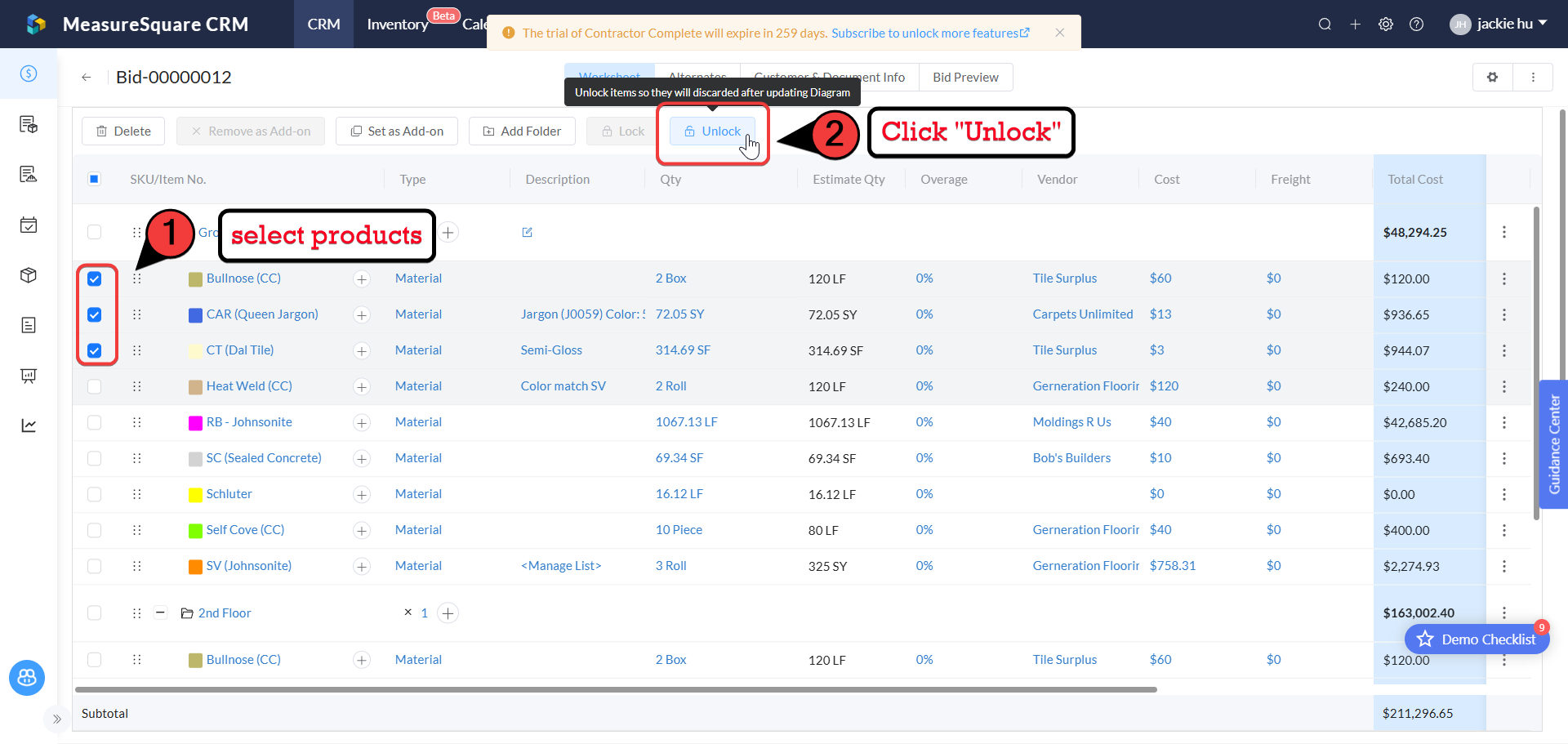This screenshot has height=744, width=1568.
Task: Click the plus icon in top bar
Action: pyautogui.click(x=1355, y=25)
